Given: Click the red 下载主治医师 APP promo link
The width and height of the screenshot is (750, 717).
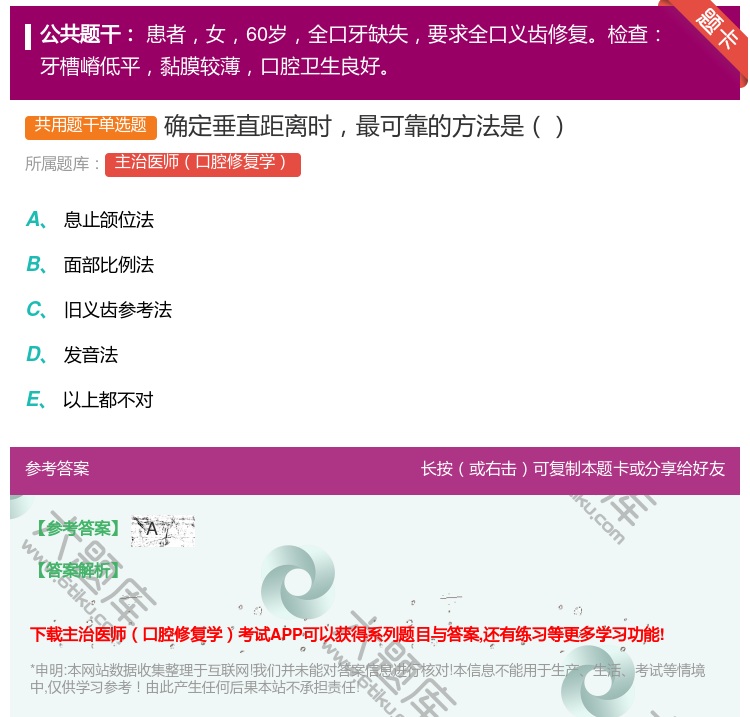Looking at the screenshot, I should [347, 635].
